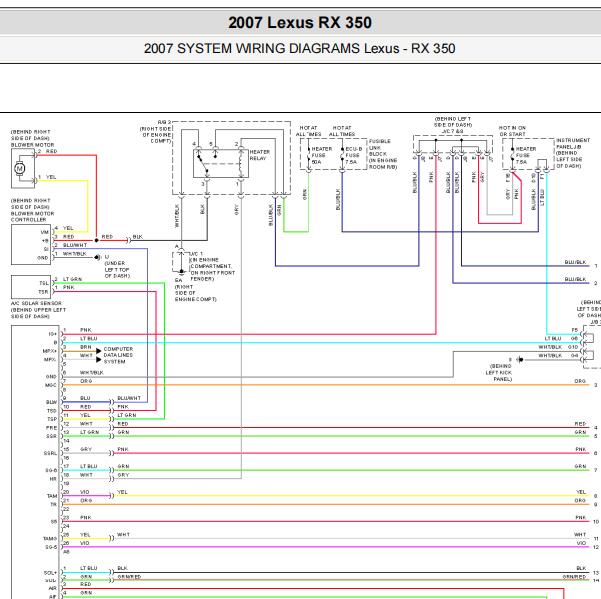Viewport: 601px width, 599px height.
Task: Click upper arrow pointing to COMPUTER DATA LINES
Action: click(x=99, y=351)
